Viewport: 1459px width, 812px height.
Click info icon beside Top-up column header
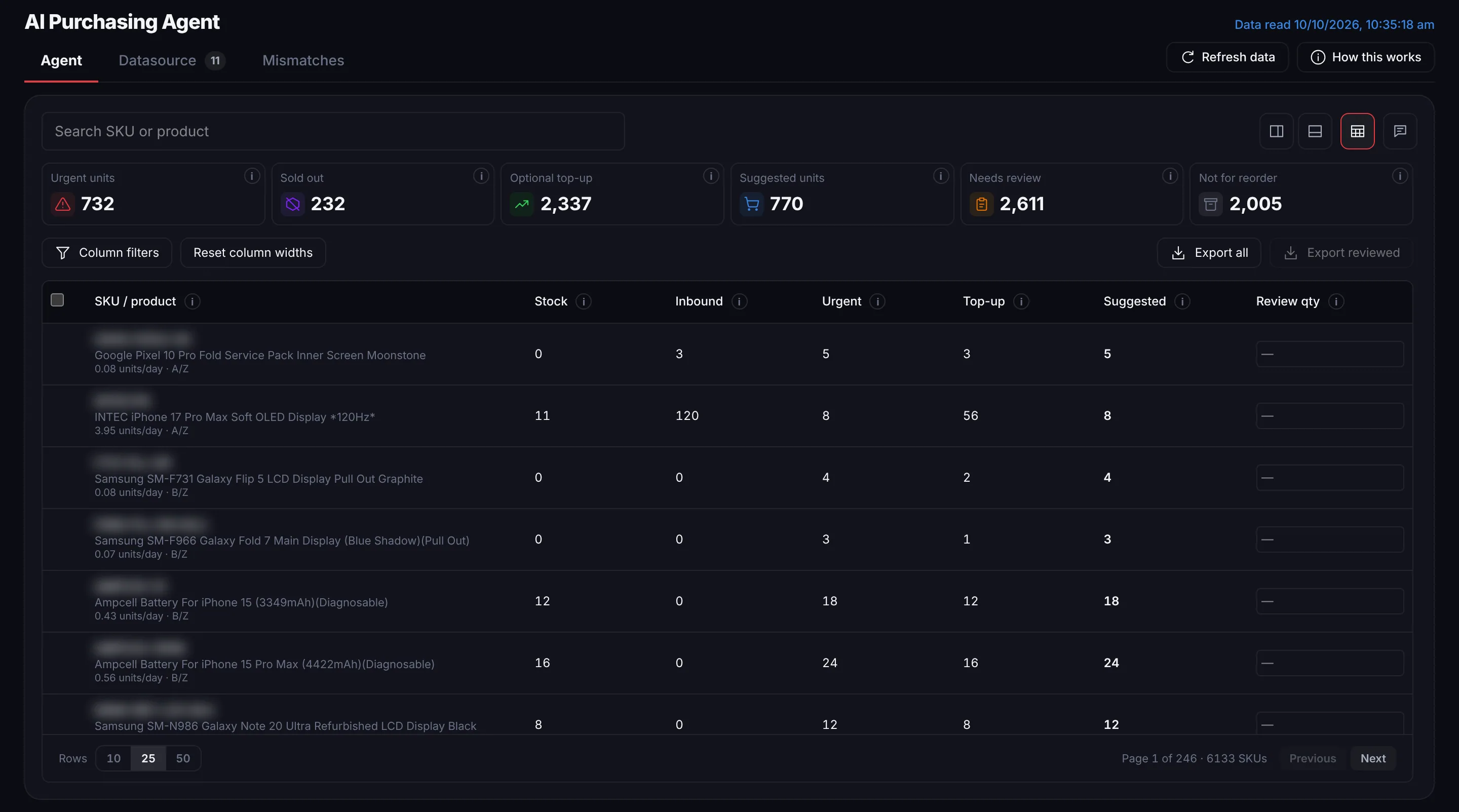(1021, 301)
